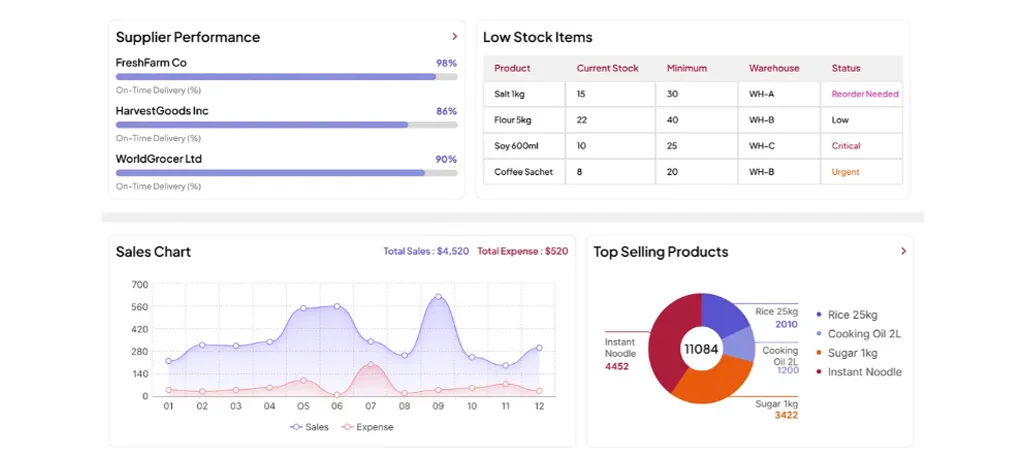Click Current Stock value 15 for Salt
1026x466 pixels.
coord(581,94)
